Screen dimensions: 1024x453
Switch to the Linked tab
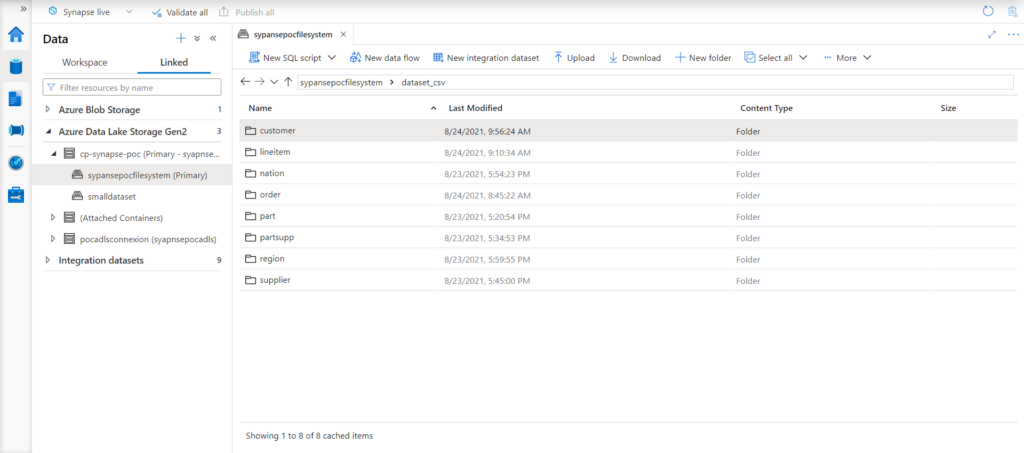[174, 63]
